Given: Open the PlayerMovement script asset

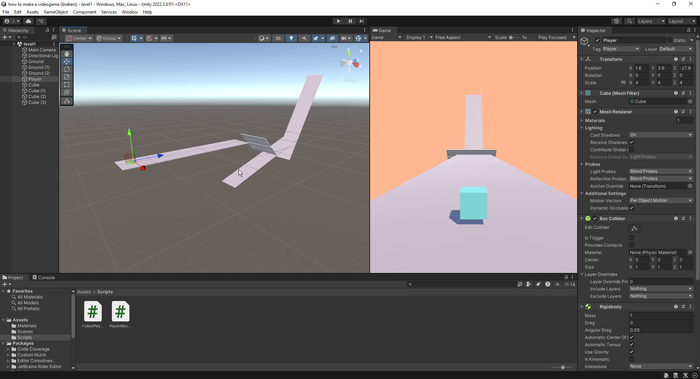Looking at the screenshot, I should [x=120, y=315].
